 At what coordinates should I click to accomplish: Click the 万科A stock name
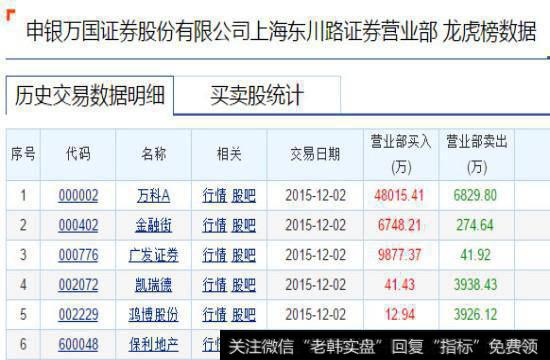154,195
